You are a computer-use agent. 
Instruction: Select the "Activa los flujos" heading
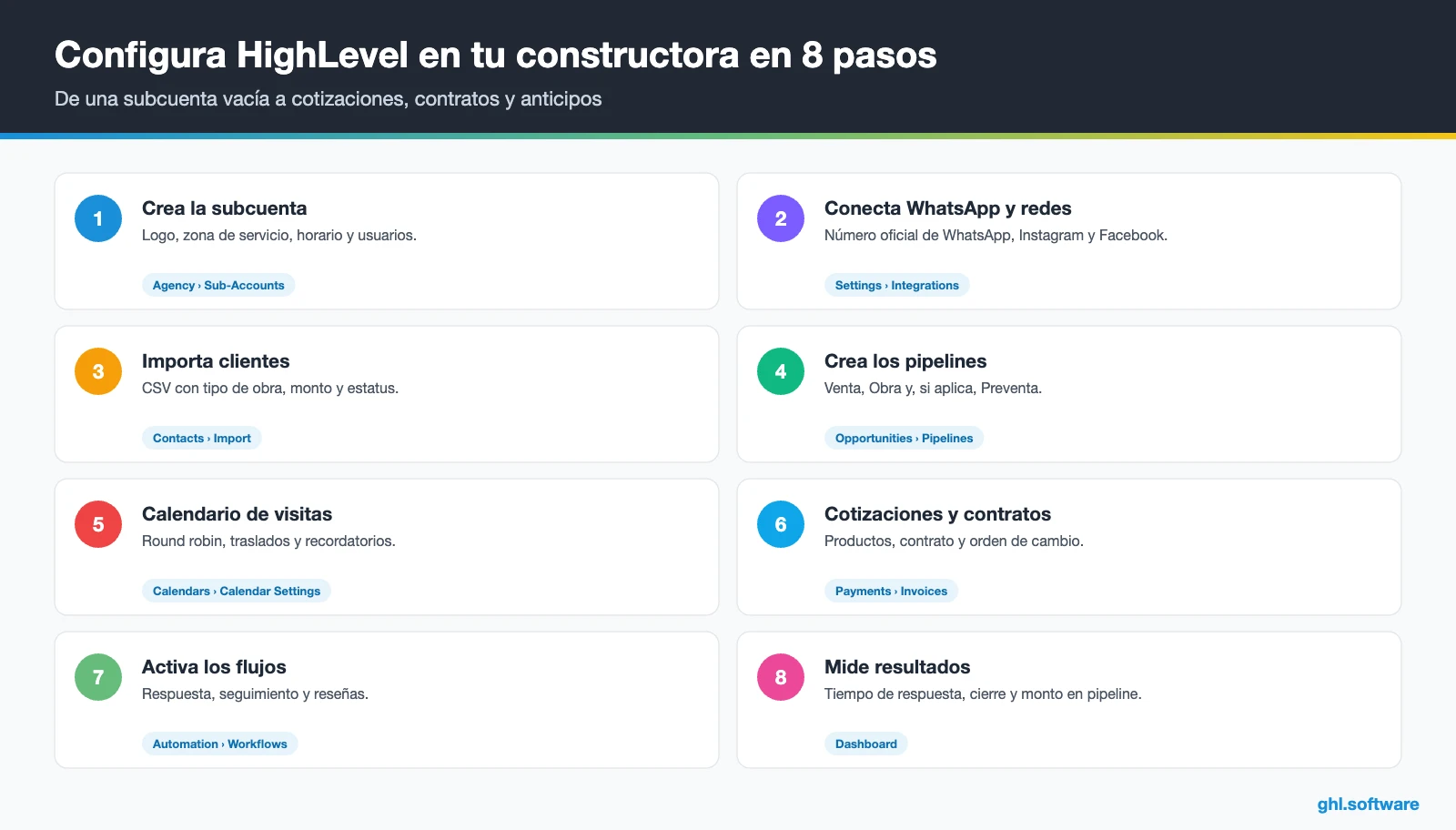[x=214, y=667]
